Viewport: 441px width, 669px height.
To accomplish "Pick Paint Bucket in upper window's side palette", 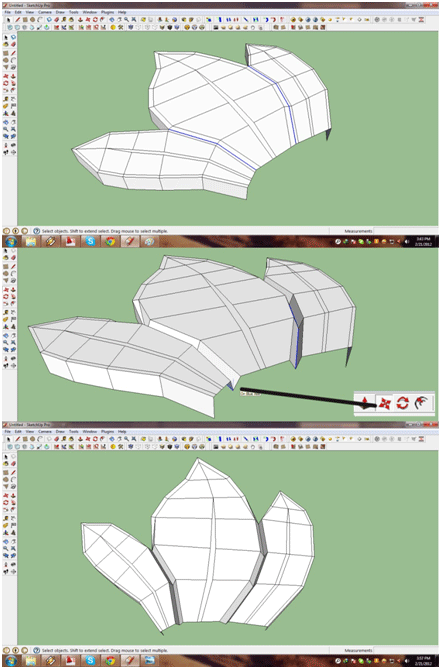I will (x=6, y=44).
